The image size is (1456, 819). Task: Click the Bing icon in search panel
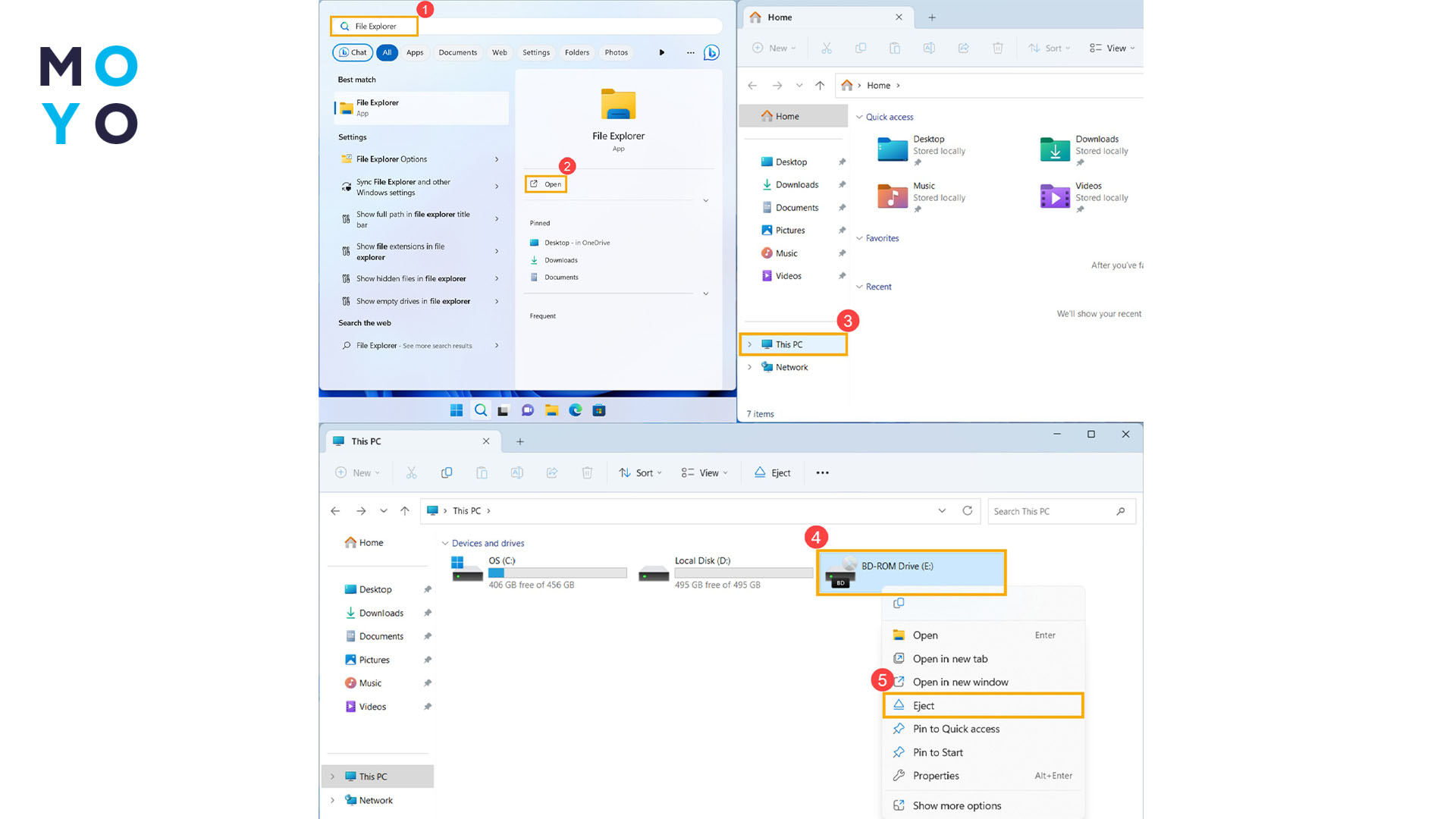(711, 52)
